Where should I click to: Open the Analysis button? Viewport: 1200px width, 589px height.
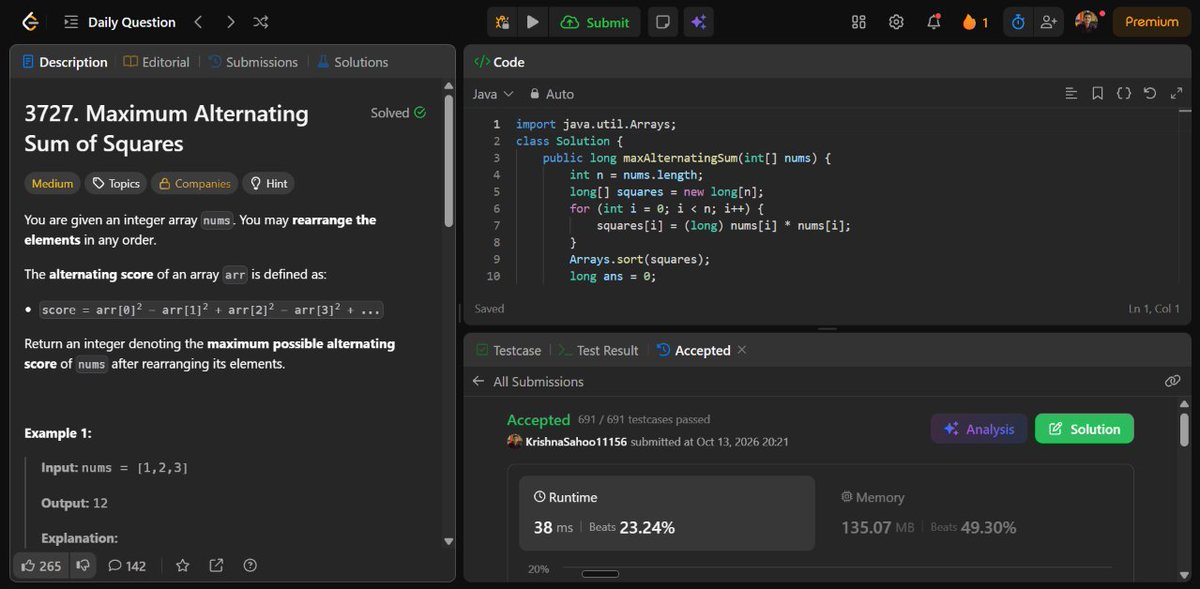tap(979, 429)
